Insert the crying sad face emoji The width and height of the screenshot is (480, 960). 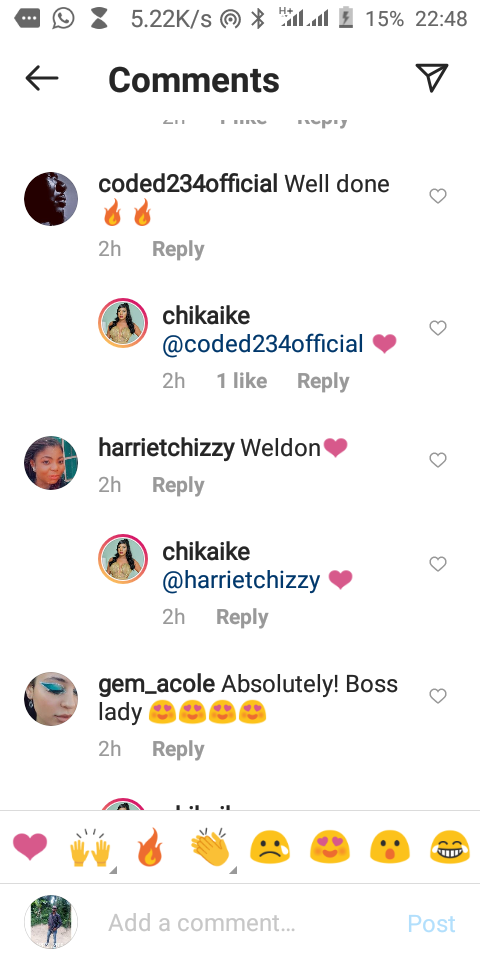270,847
